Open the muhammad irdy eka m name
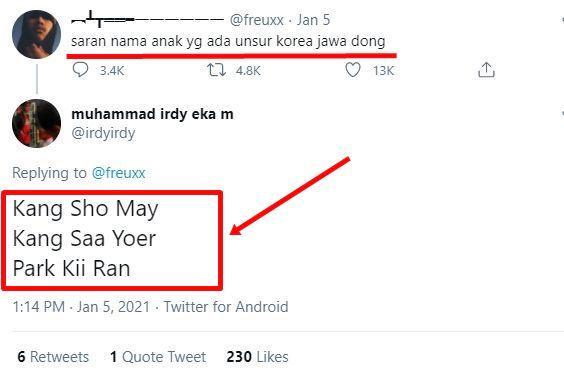The height and width of the screenshot is (376, 564). click(x=153, y=114)
